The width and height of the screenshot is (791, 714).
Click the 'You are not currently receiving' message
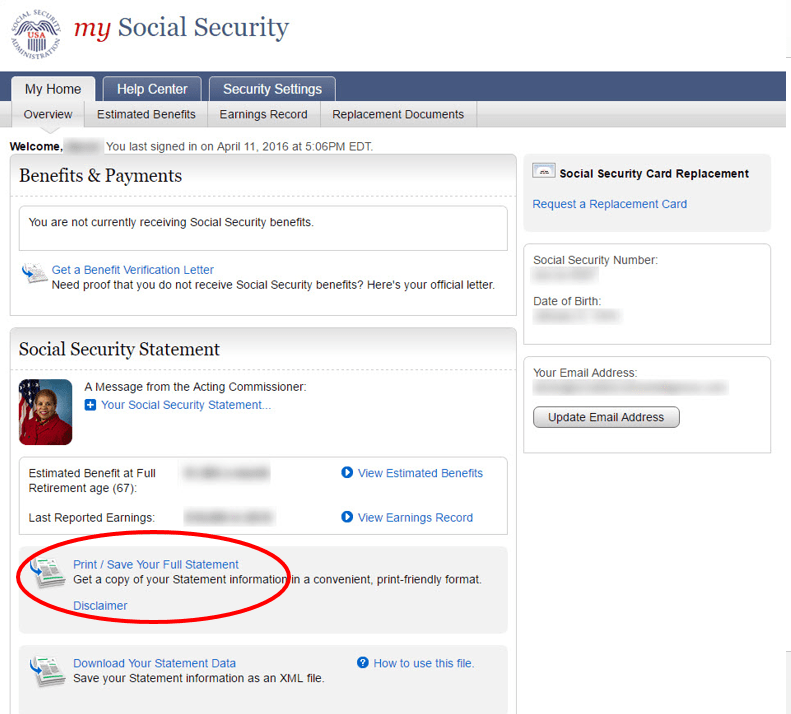[x=171, y=223]
